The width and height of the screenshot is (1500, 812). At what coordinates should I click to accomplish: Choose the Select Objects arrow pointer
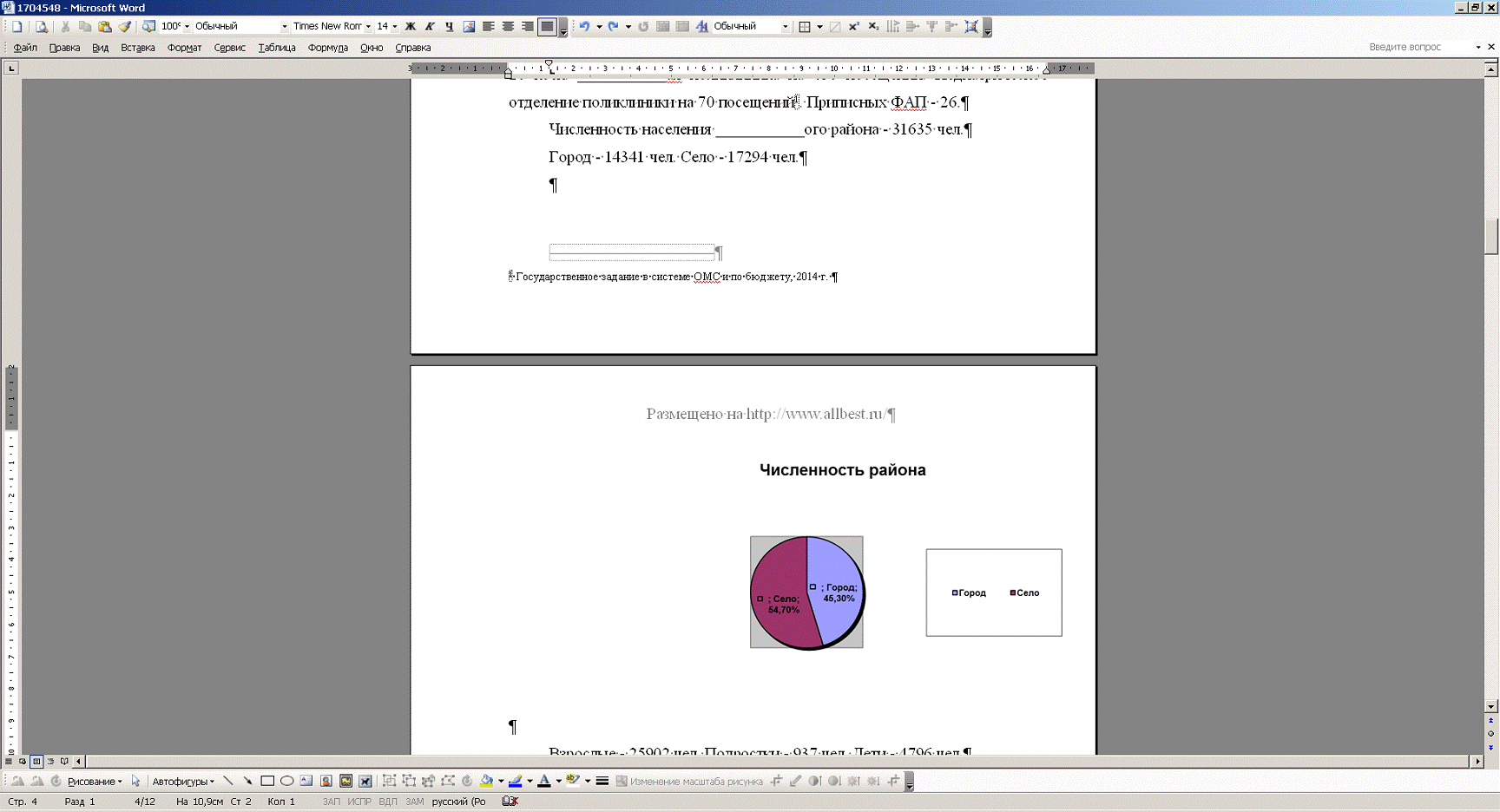pyautogui.click(x=135, y=782)
